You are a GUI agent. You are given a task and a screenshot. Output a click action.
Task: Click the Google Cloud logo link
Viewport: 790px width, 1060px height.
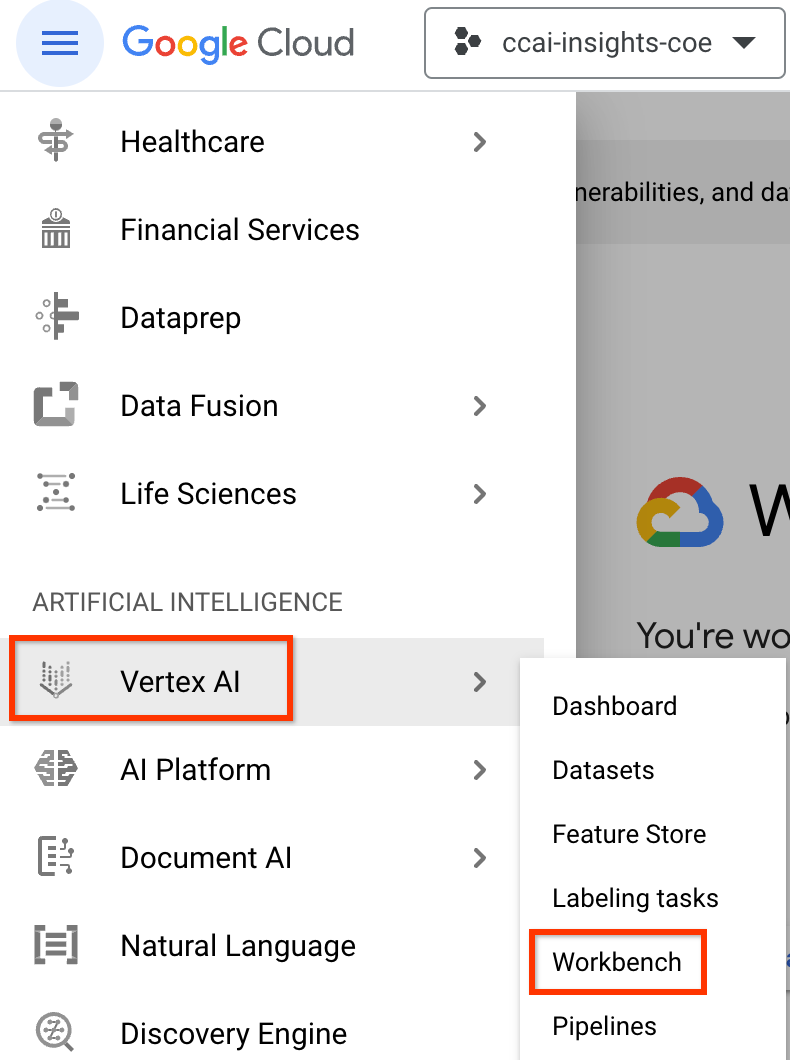[238, 43]
